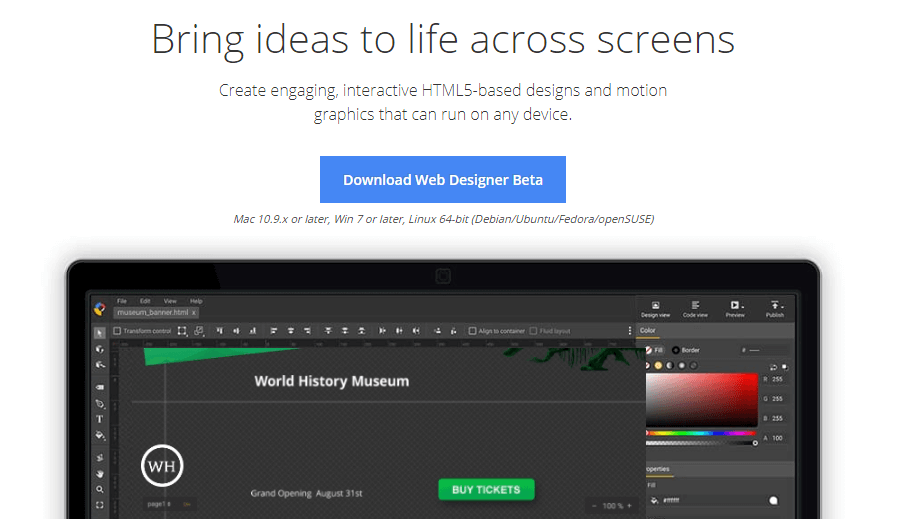Click the paint bucket icon beside #ffffff

click(654, 500)
